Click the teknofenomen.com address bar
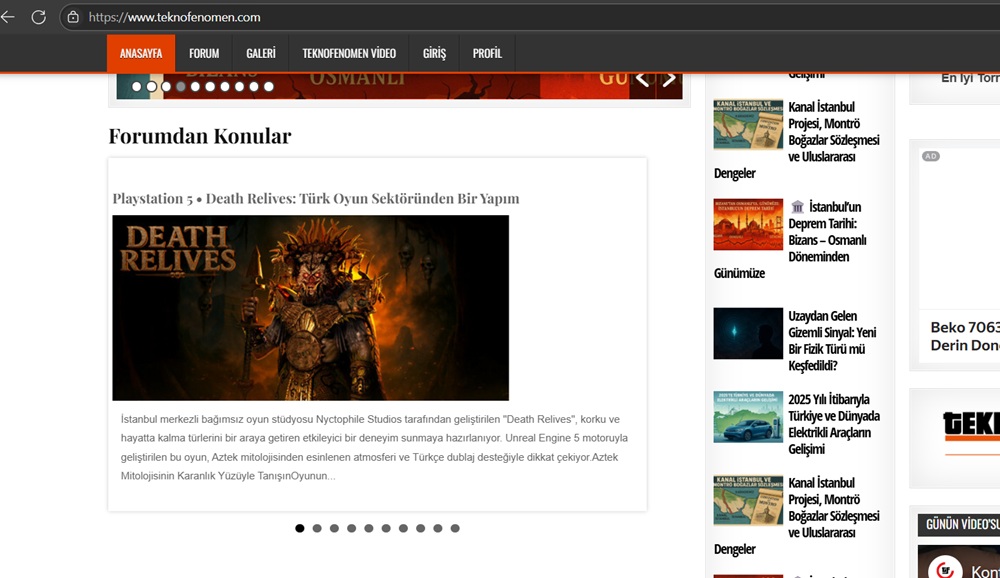This screenshot has width=1000, height=578. (529, 17)
